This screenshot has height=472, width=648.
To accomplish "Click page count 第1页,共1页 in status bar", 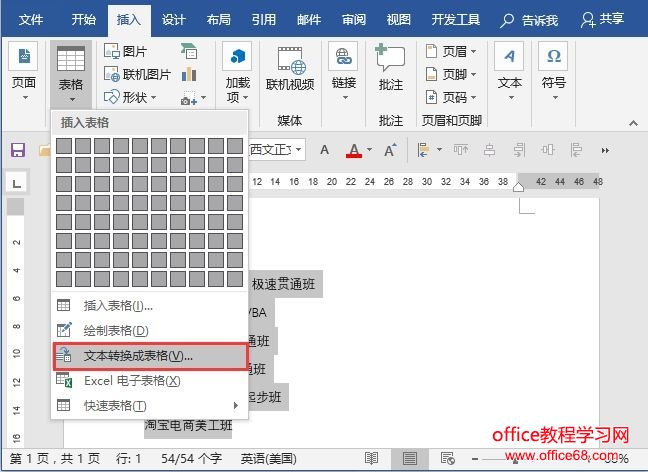I will pos(55,458).
